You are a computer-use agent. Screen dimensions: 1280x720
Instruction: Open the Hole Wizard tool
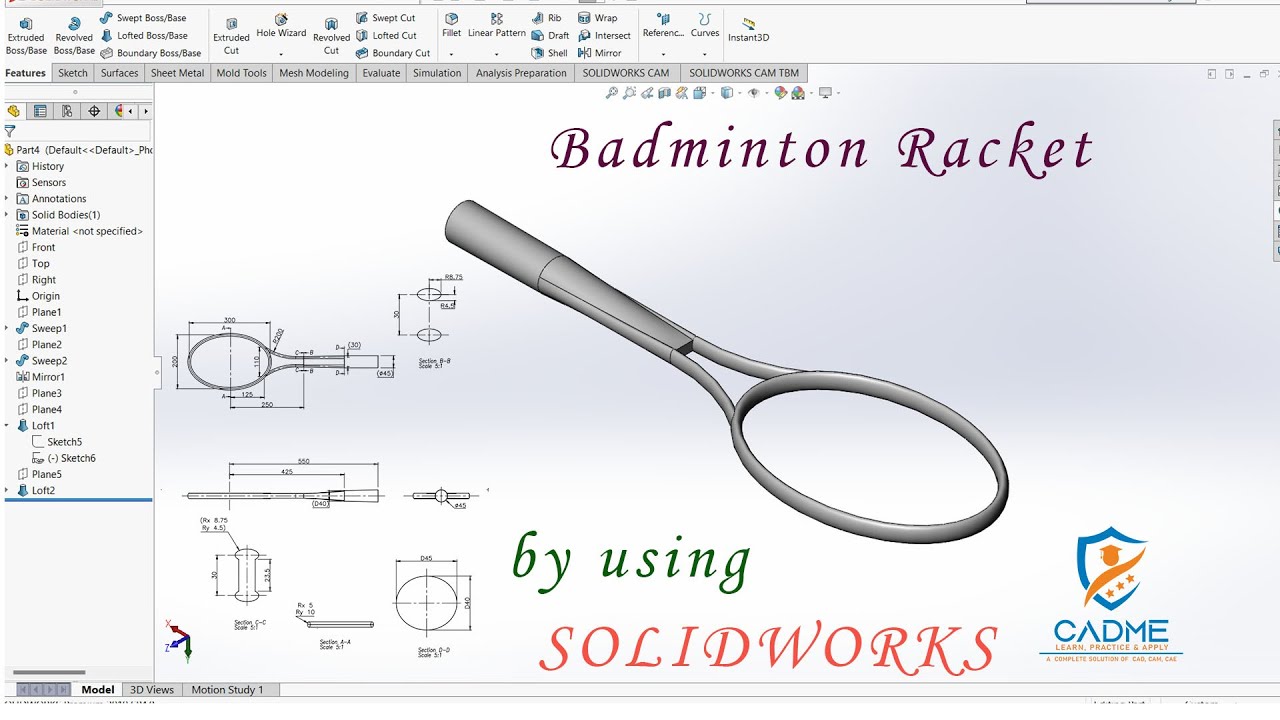281,26
